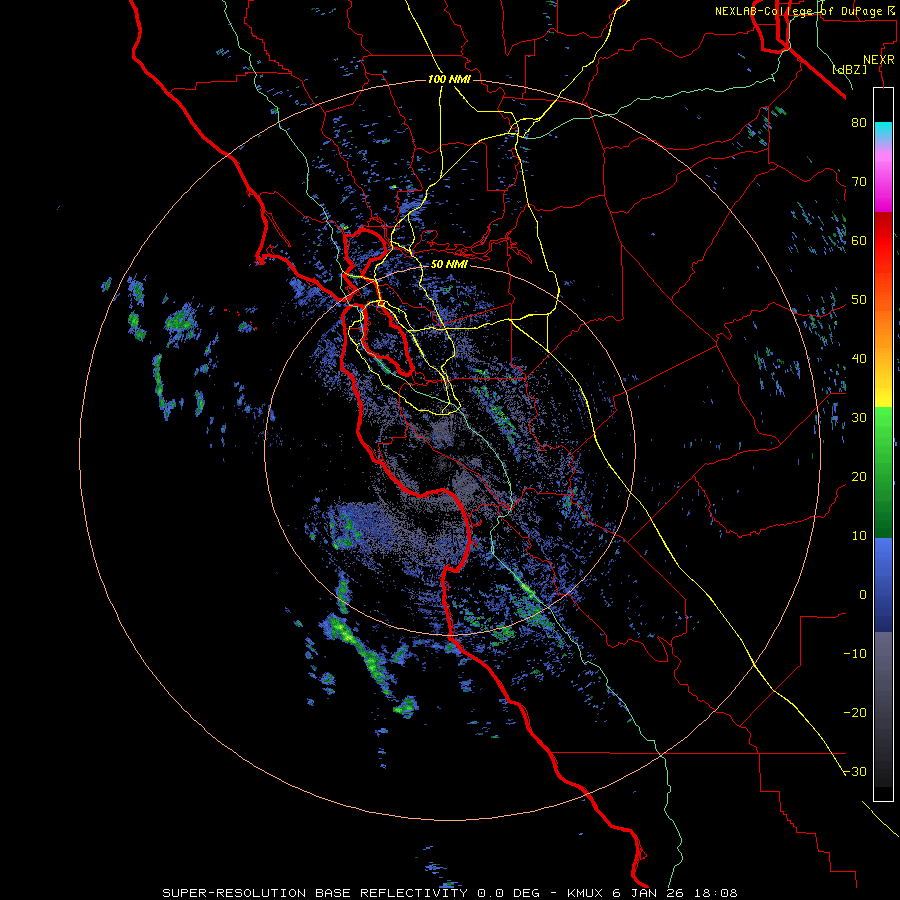
Task: Click "SUPER-RESOLUTION BASE REFLECTIVITY" in the footer
Action: coord(315,893)
